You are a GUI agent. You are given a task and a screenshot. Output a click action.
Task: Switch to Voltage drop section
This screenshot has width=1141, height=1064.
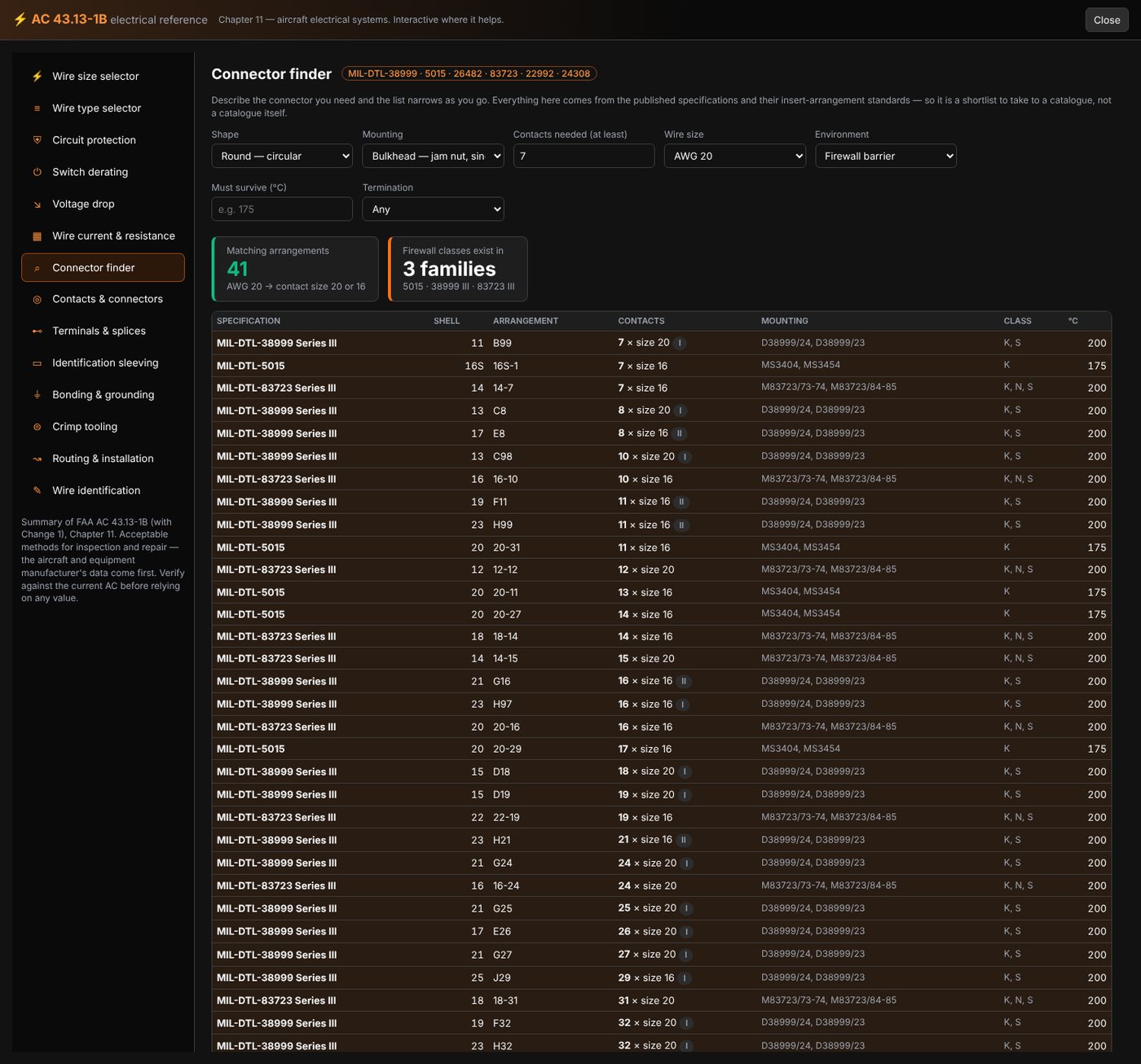(x=103, y=204)
